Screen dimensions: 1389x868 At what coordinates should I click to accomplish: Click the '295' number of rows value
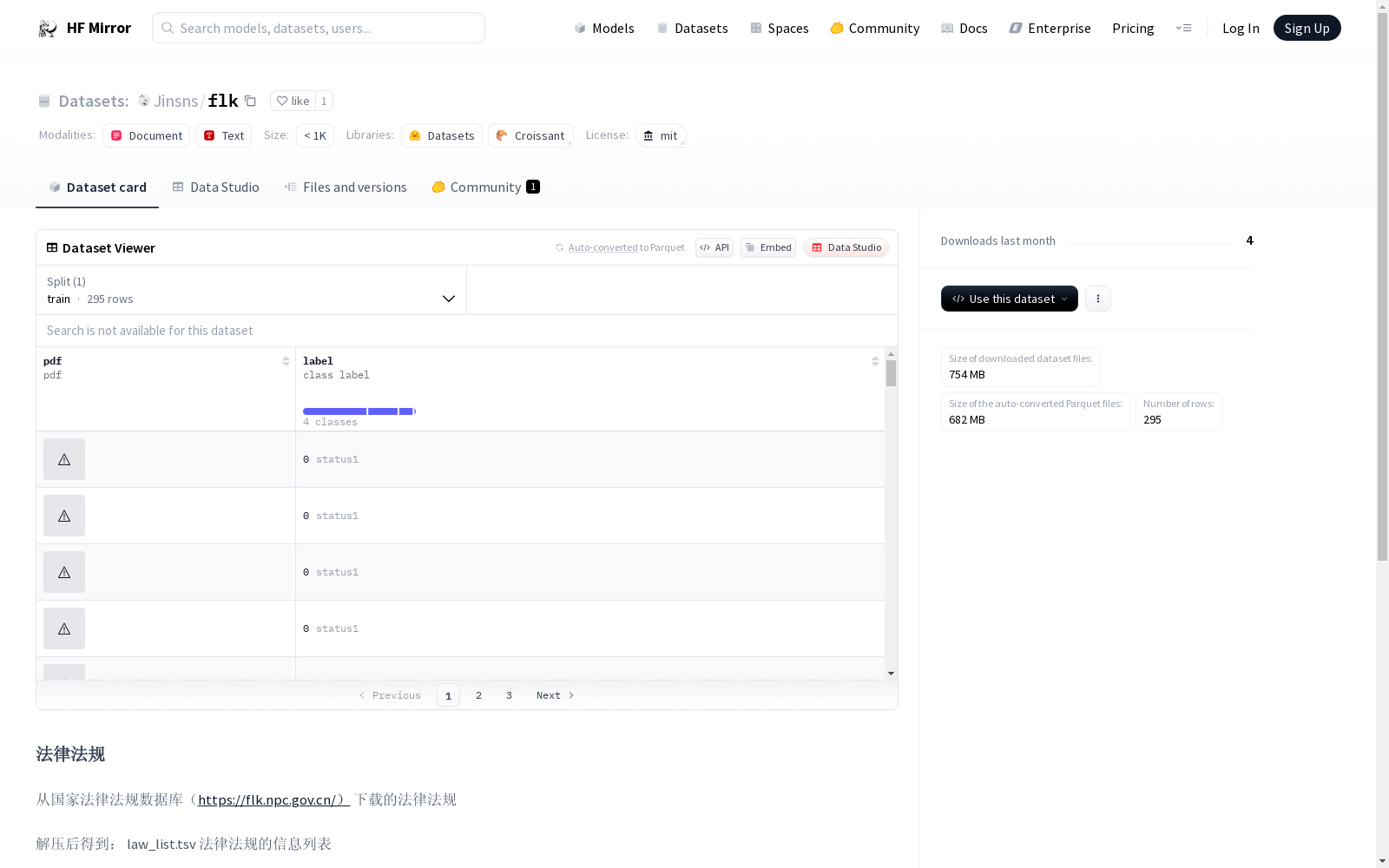(x=1152, y=419)
